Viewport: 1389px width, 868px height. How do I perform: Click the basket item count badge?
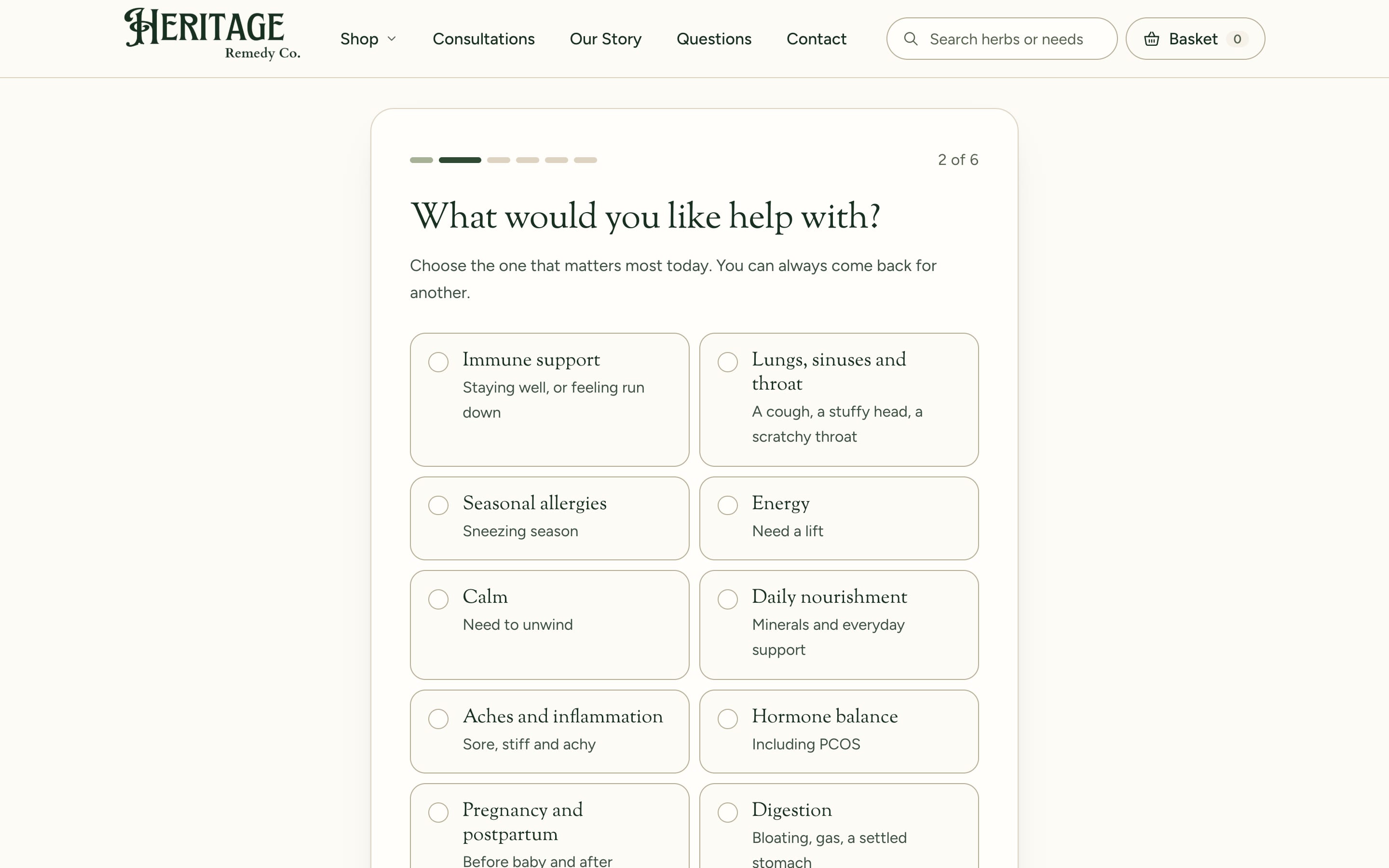(1237, 39)
